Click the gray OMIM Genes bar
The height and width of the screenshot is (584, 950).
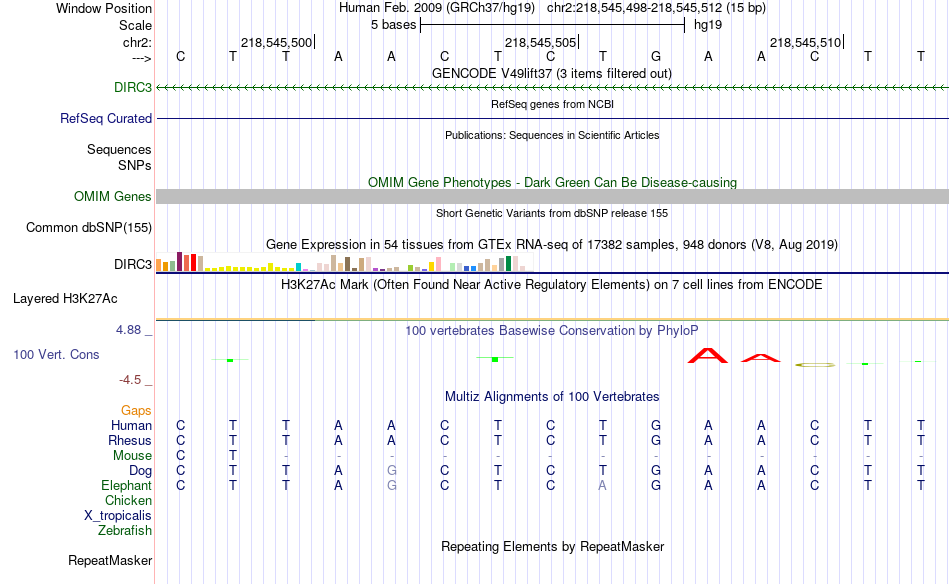tap(552, 196)
